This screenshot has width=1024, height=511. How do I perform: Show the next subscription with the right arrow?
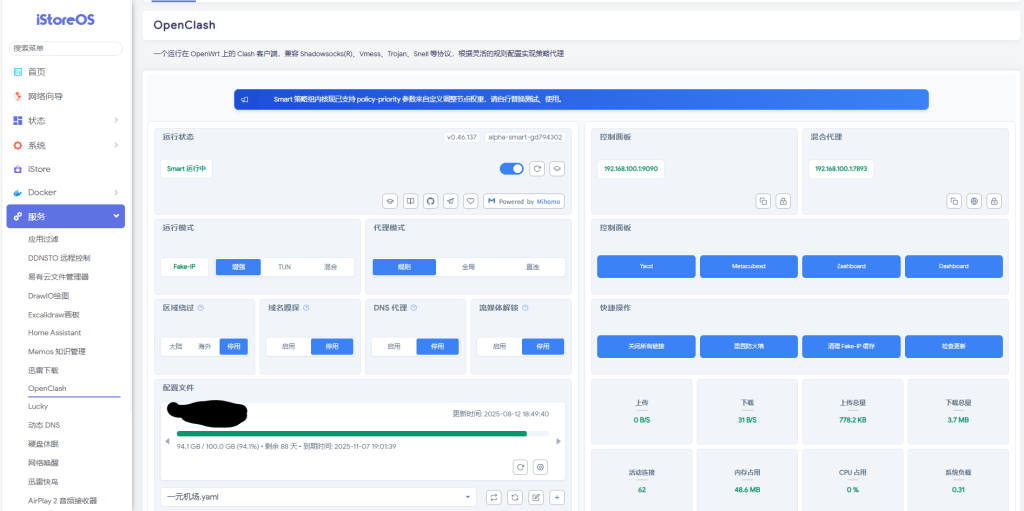click(558, 441)
